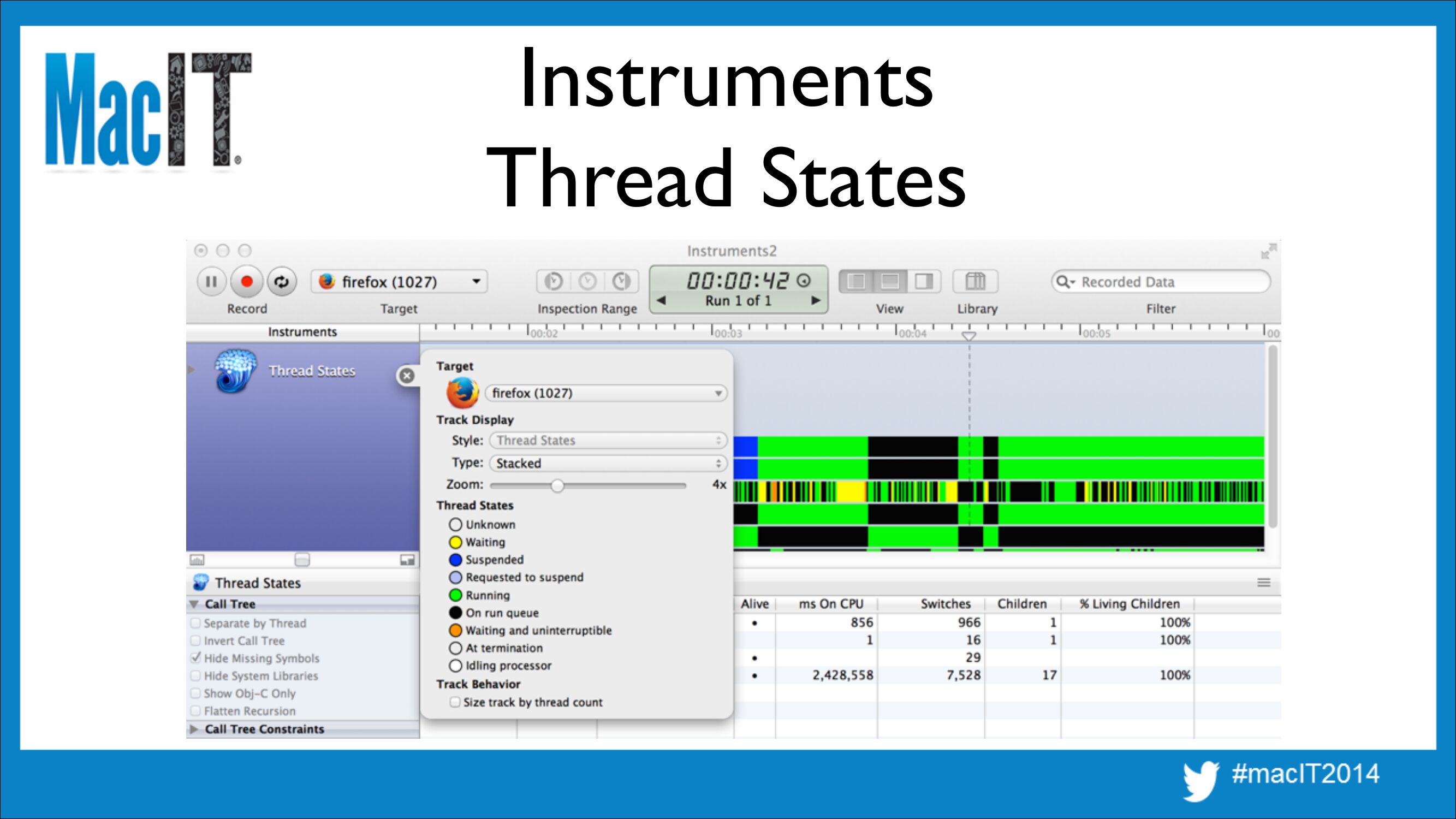Click the ms On CPU column header
The height and width of the screenshot is (819, 1456).
tap(830, 604)
